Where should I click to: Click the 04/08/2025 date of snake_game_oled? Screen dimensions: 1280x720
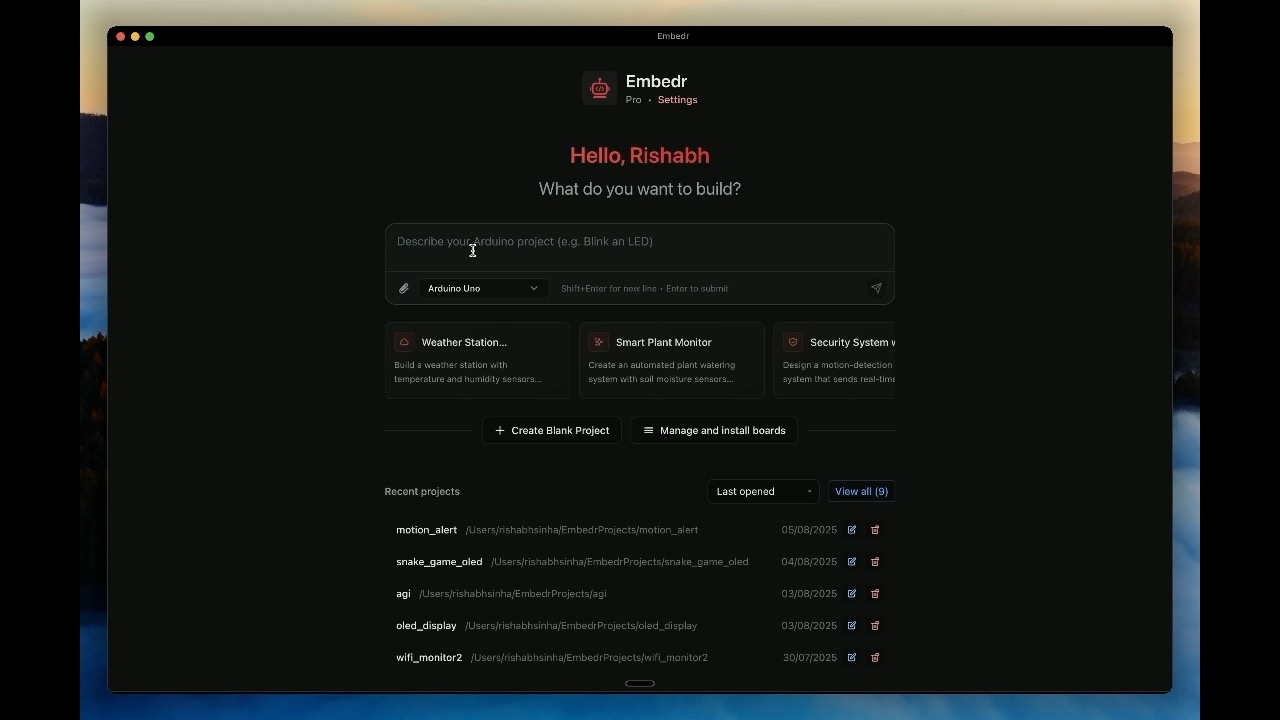(x=809, y=562)
